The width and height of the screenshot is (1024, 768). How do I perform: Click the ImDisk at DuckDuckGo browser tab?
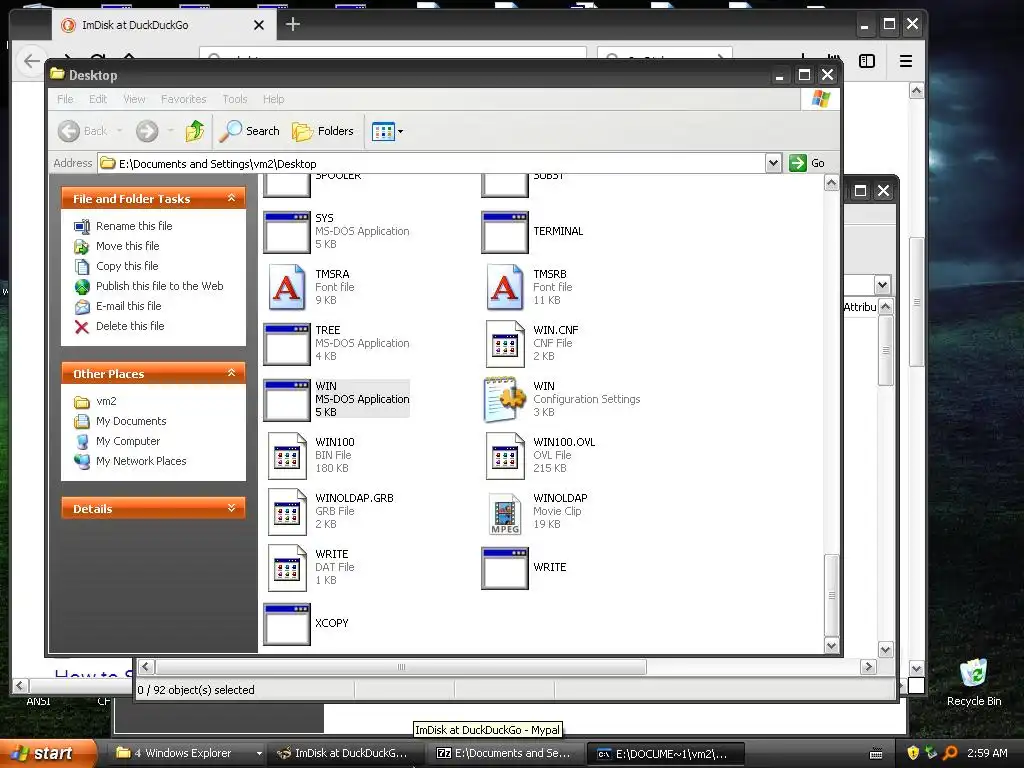click(163, 25)
